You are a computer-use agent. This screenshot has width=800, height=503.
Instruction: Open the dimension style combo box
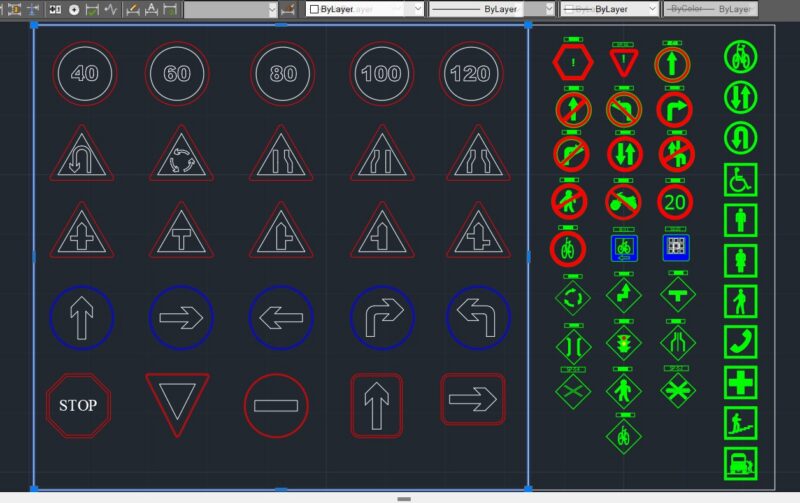[x=230, y=9]
